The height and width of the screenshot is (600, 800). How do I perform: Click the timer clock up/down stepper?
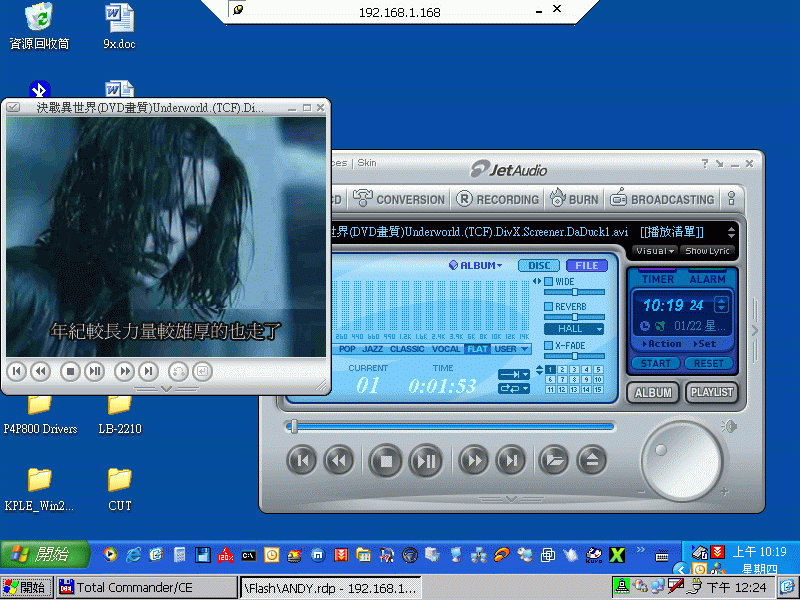[x=721, y=305]
